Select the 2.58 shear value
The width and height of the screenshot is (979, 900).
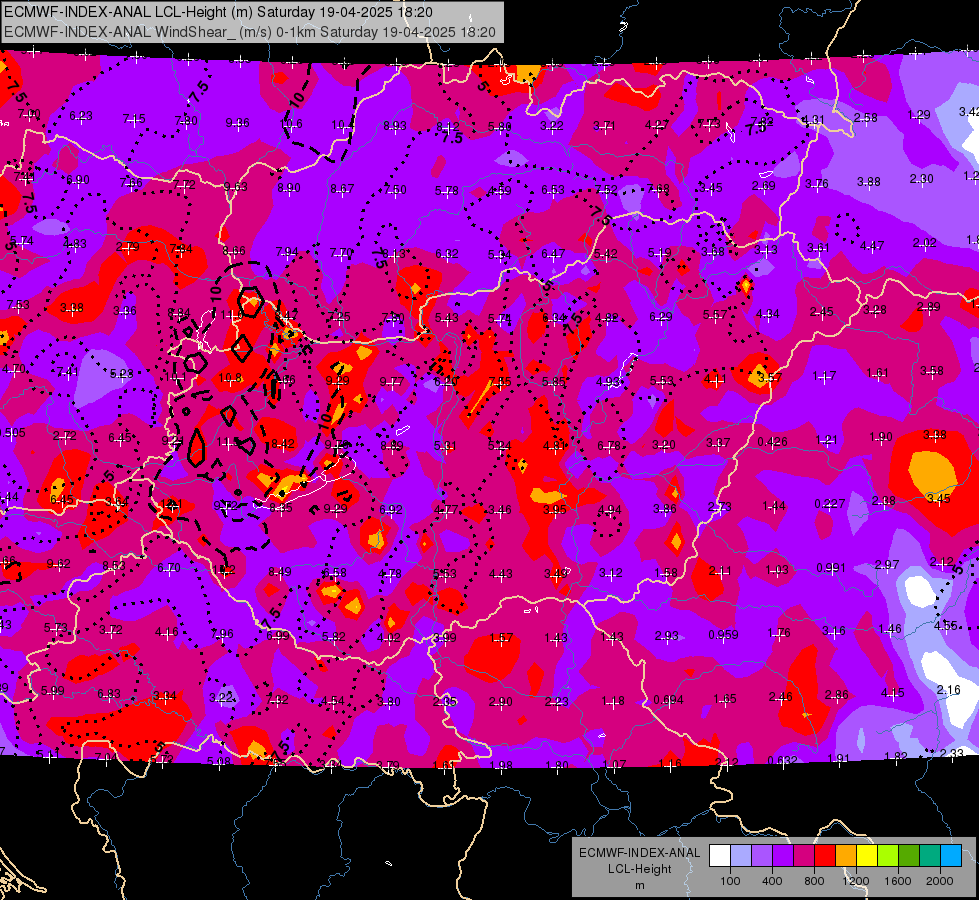[865, 117]
